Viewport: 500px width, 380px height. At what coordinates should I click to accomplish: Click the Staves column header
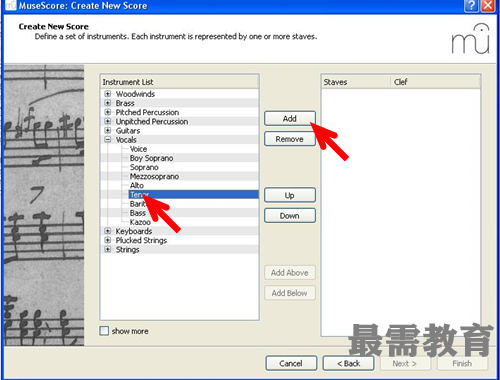(x=356, y=82)
